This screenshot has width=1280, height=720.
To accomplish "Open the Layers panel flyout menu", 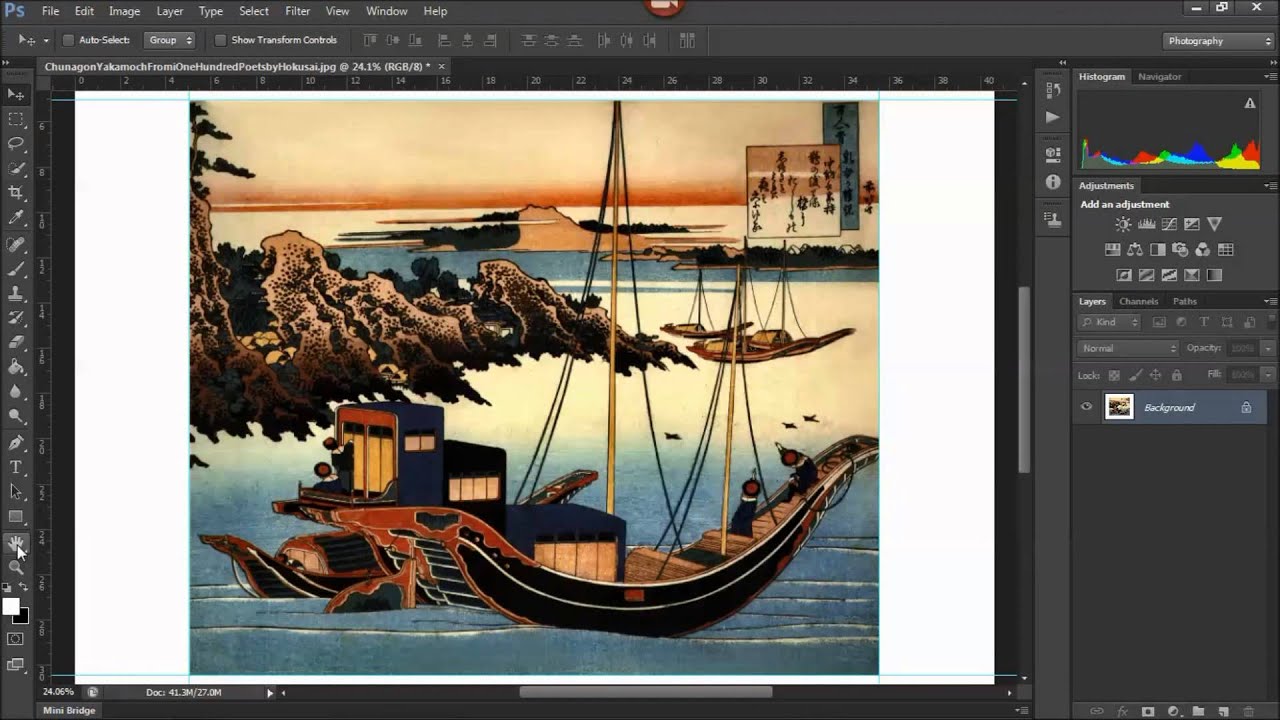I will pos(1270,301).
